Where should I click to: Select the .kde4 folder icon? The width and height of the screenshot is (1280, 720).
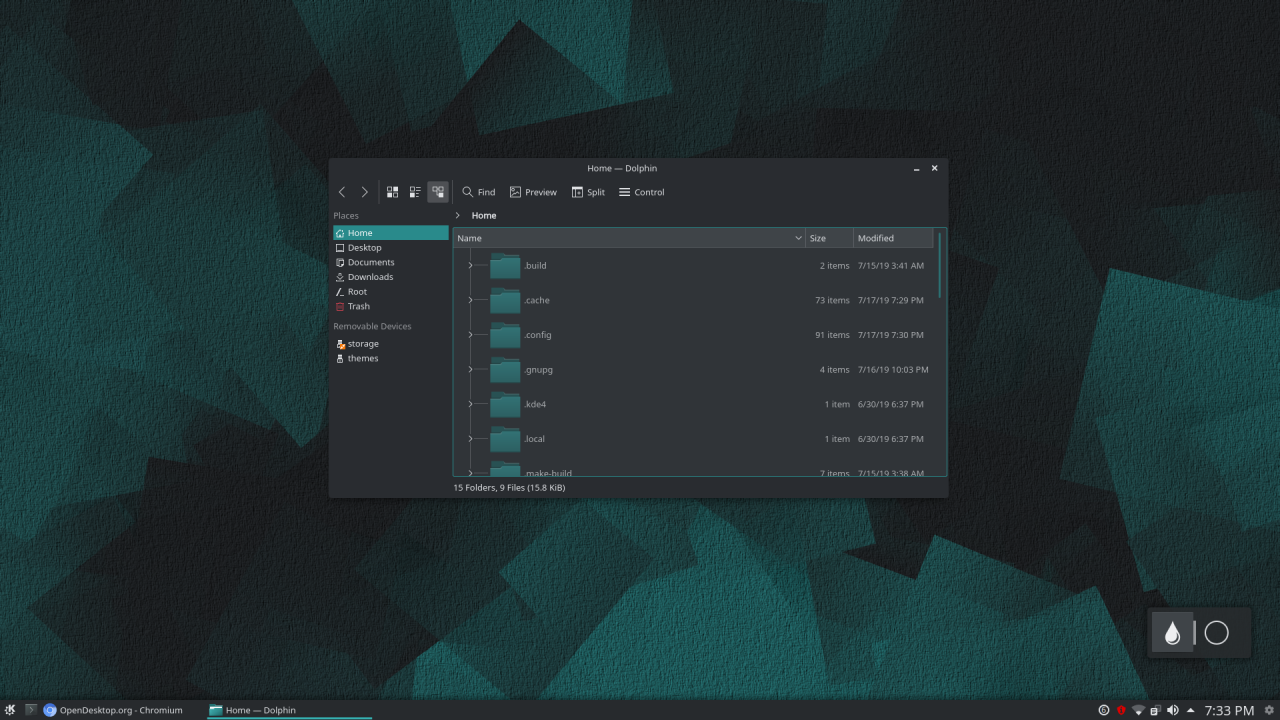(505, 404)
